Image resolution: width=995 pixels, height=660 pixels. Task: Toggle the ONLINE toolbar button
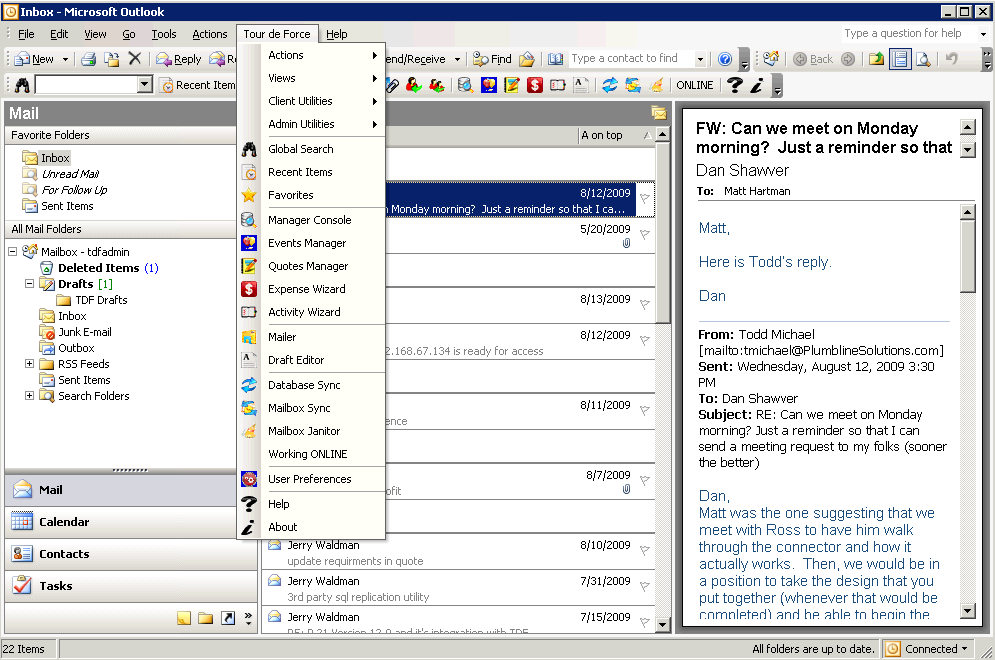(694, 85)
